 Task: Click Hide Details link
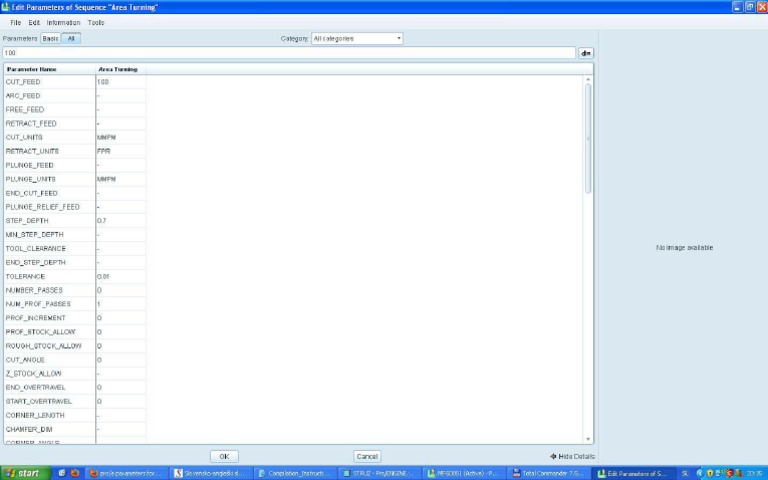(x=573, y=456)
